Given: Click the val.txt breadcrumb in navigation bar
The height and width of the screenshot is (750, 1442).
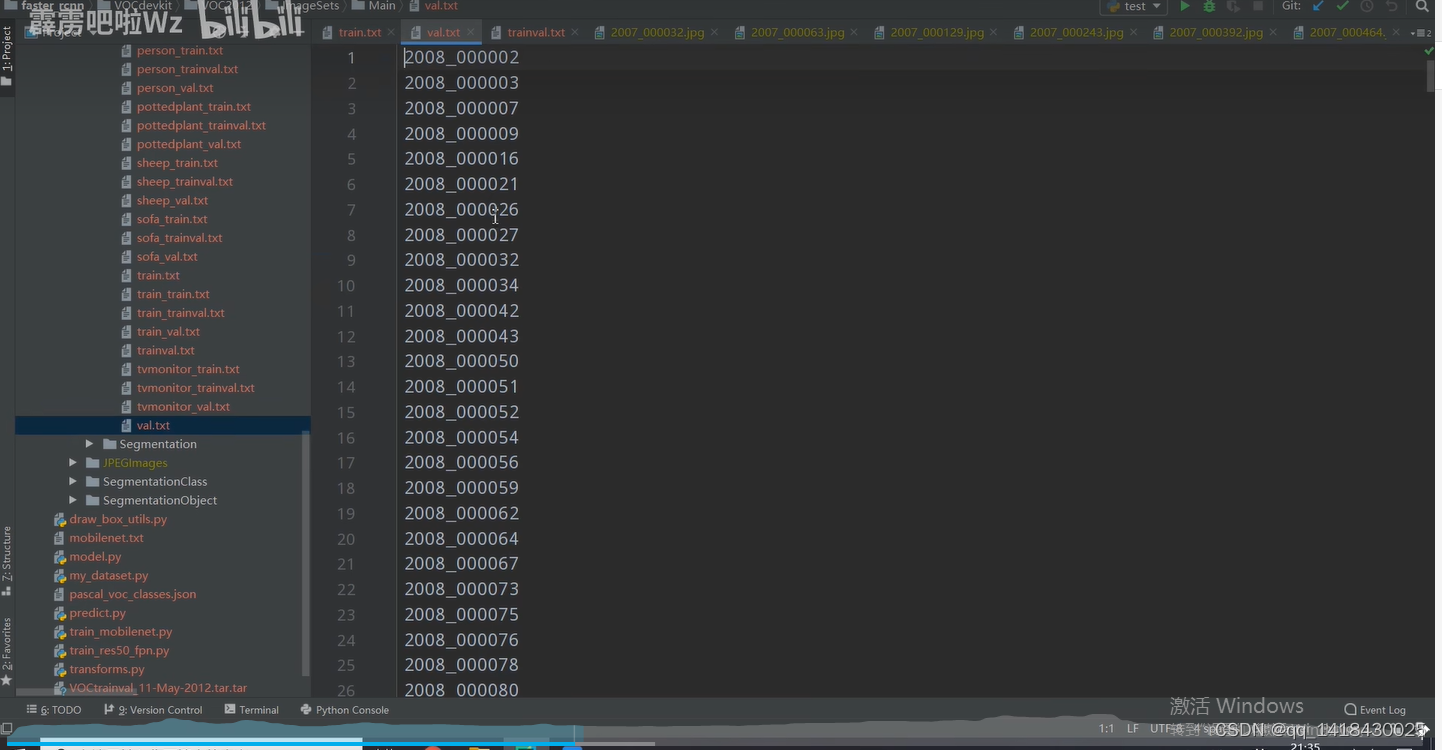Looking at the screenshot, I should click(x=434, y=6).
